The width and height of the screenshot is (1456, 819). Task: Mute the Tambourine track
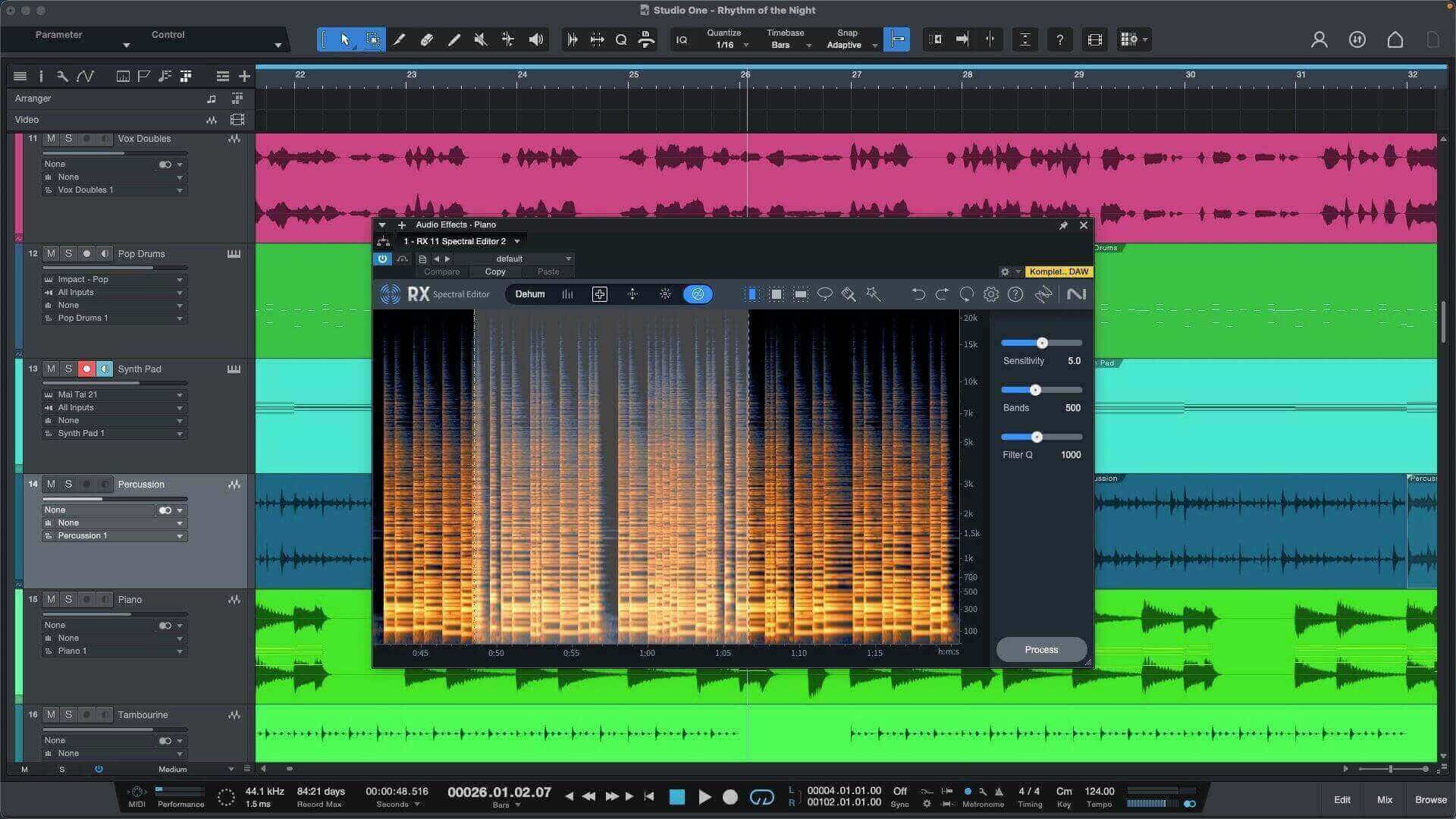click(x=51, y=715)
